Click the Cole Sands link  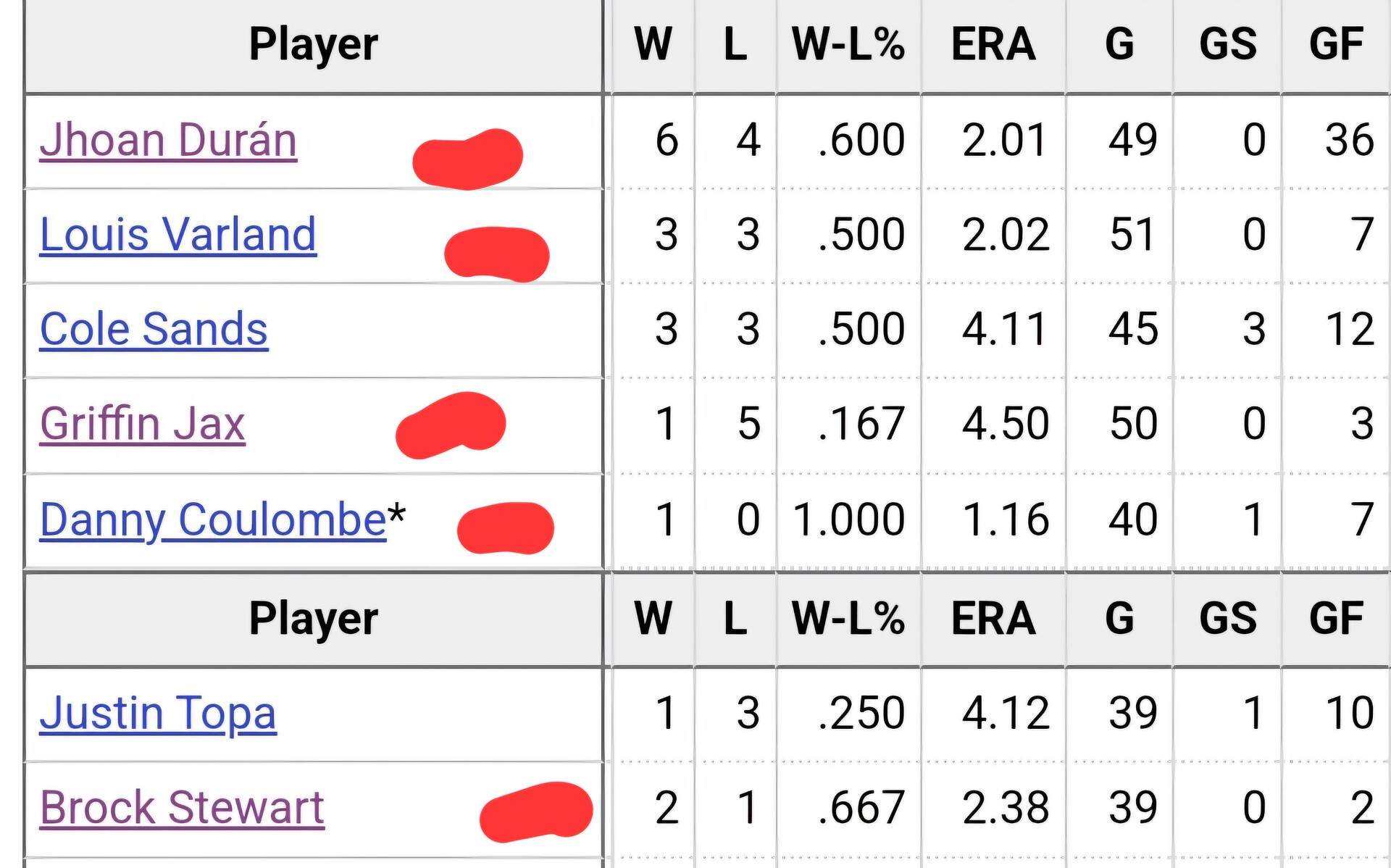[x=154, y=329]
